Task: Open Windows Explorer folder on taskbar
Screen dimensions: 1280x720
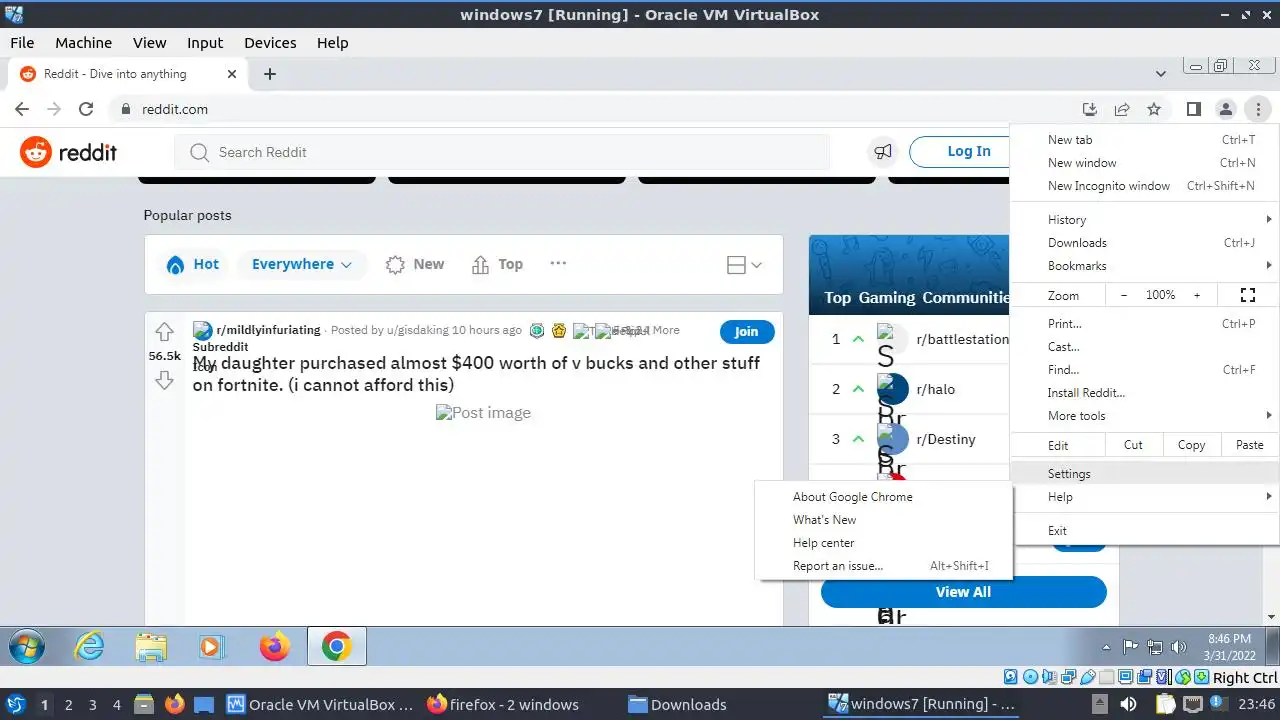Action: 151,647
